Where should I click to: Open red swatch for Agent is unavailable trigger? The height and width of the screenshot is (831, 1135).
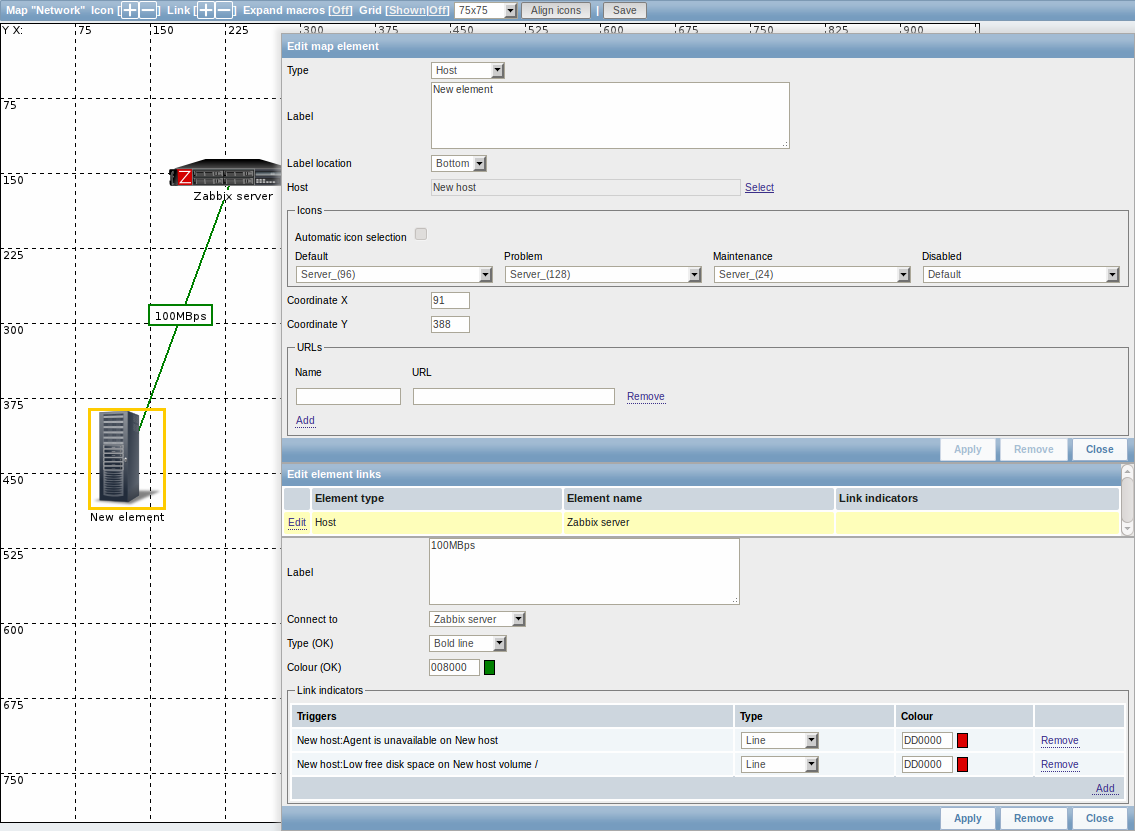pyautogui.click(x=962, y=741)
